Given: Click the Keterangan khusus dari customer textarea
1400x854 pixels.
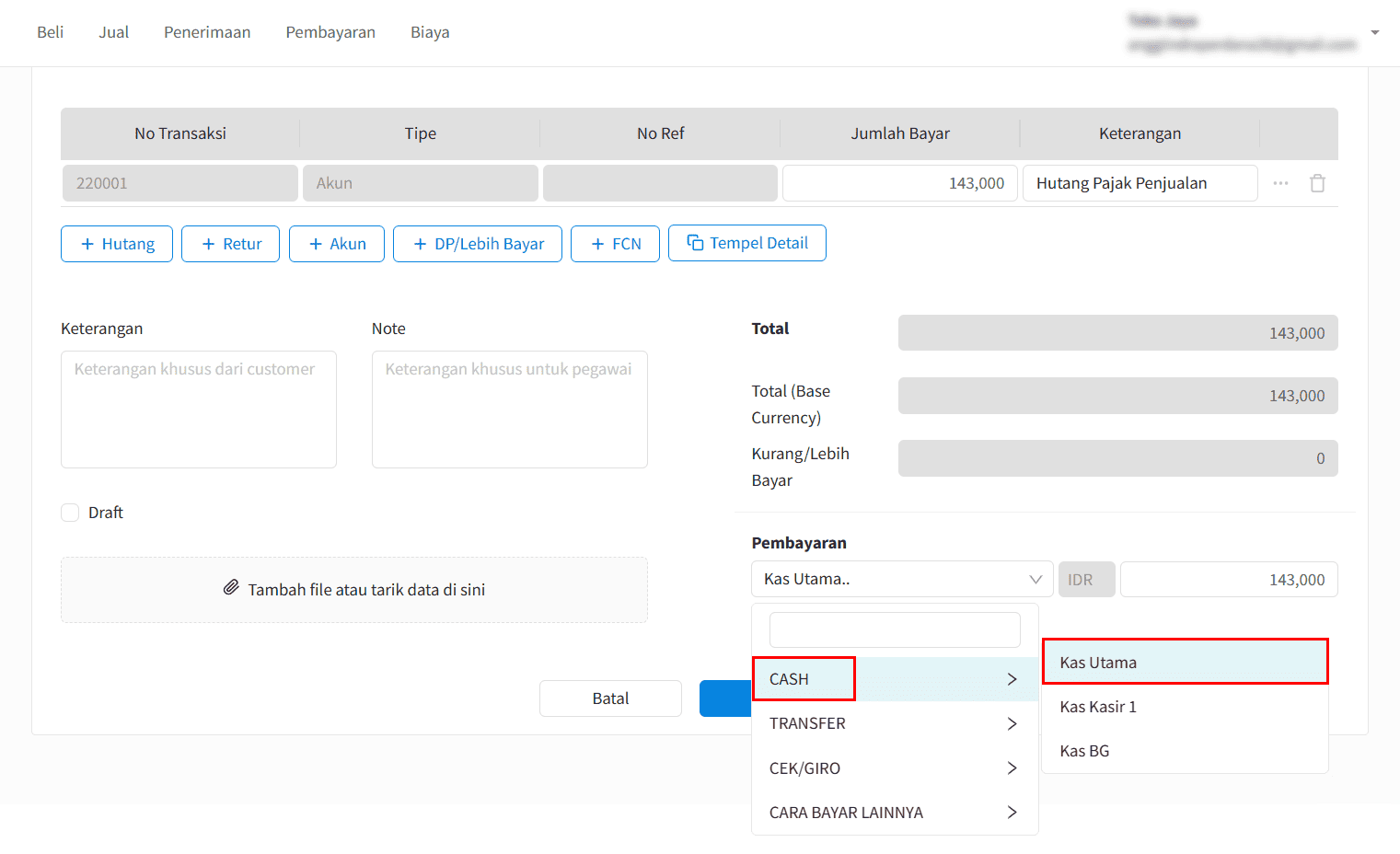Looking at the screenshot, I should click(x=199, y=410).
